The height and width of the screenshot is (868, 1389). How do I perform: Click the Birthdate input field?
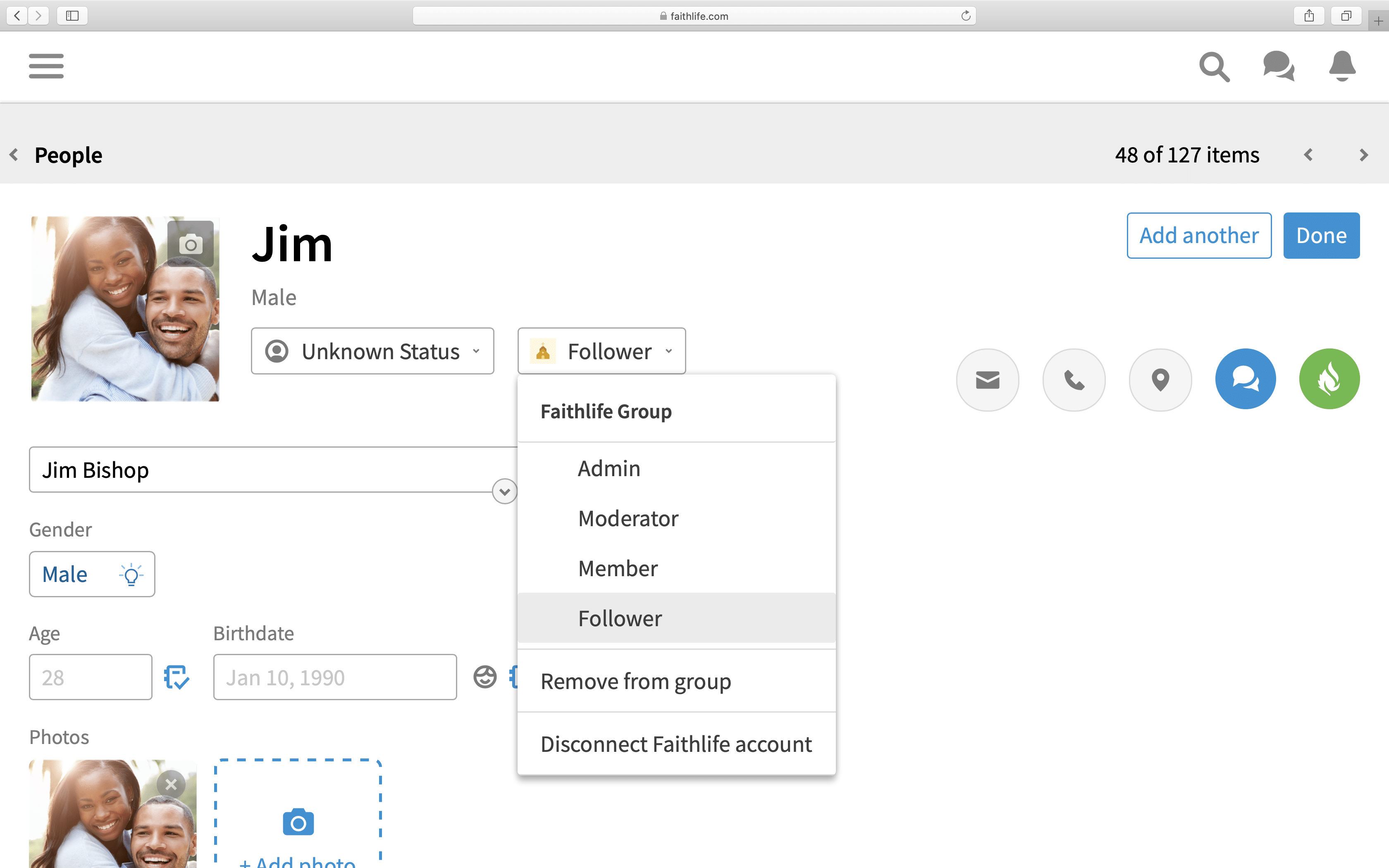point(335,677)
